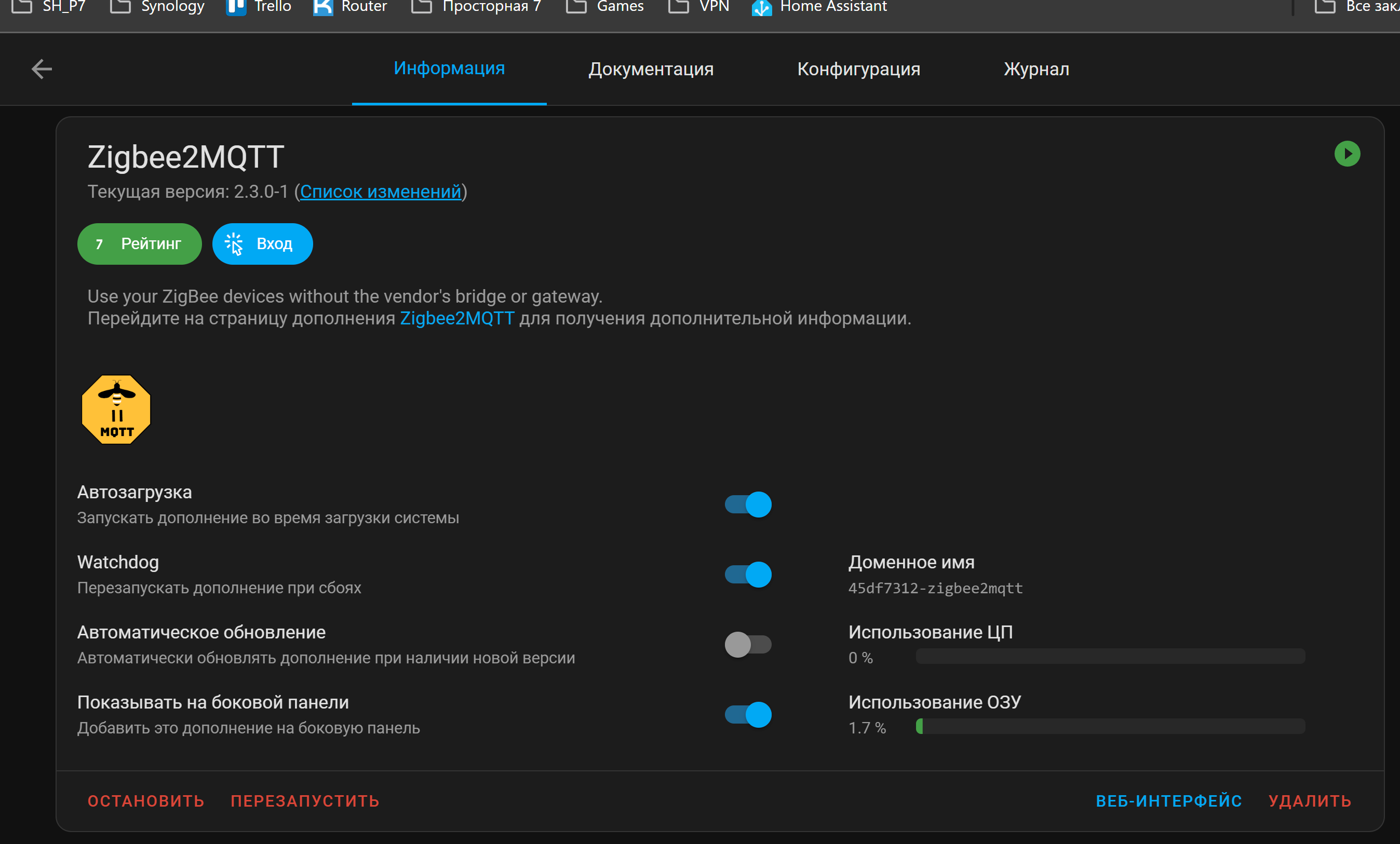Open the Games bookmark folder
Viewport: 1400px width, 844px height.
tap(605, 7)
